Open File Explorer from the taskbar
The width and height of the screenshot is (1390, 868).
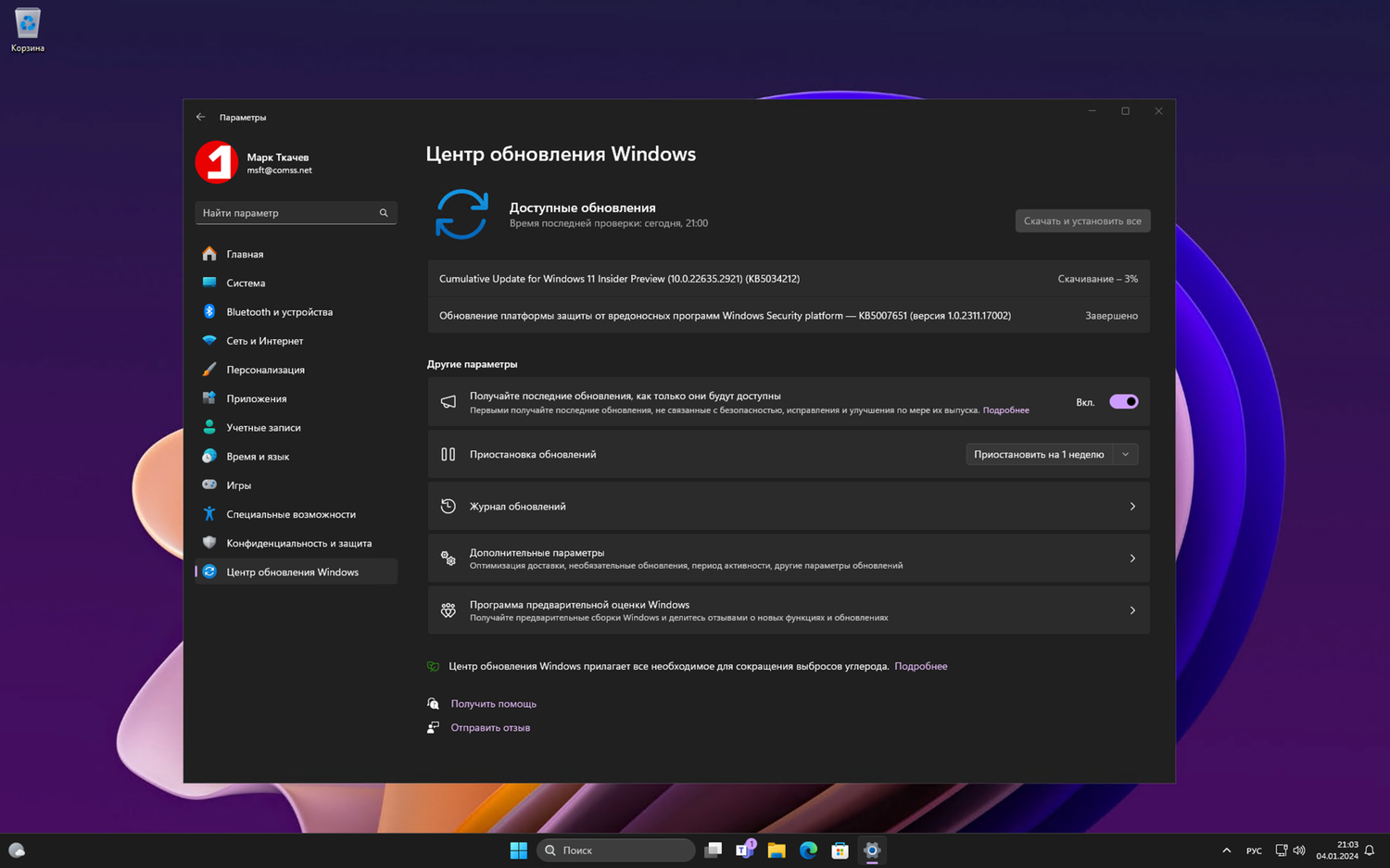(777, 850)
